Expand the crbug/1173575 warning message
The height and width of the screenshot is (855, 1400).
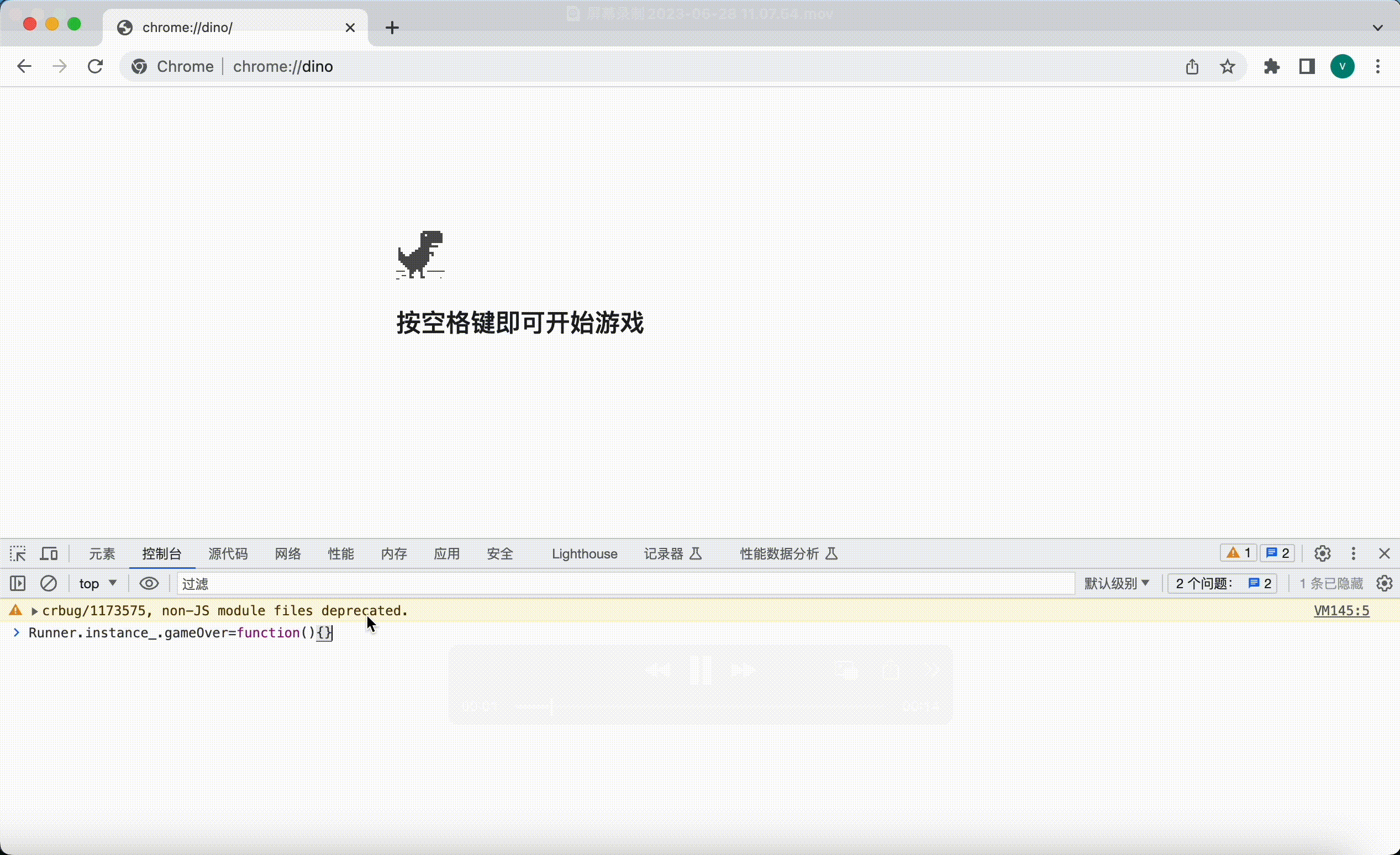click(35, 611)
